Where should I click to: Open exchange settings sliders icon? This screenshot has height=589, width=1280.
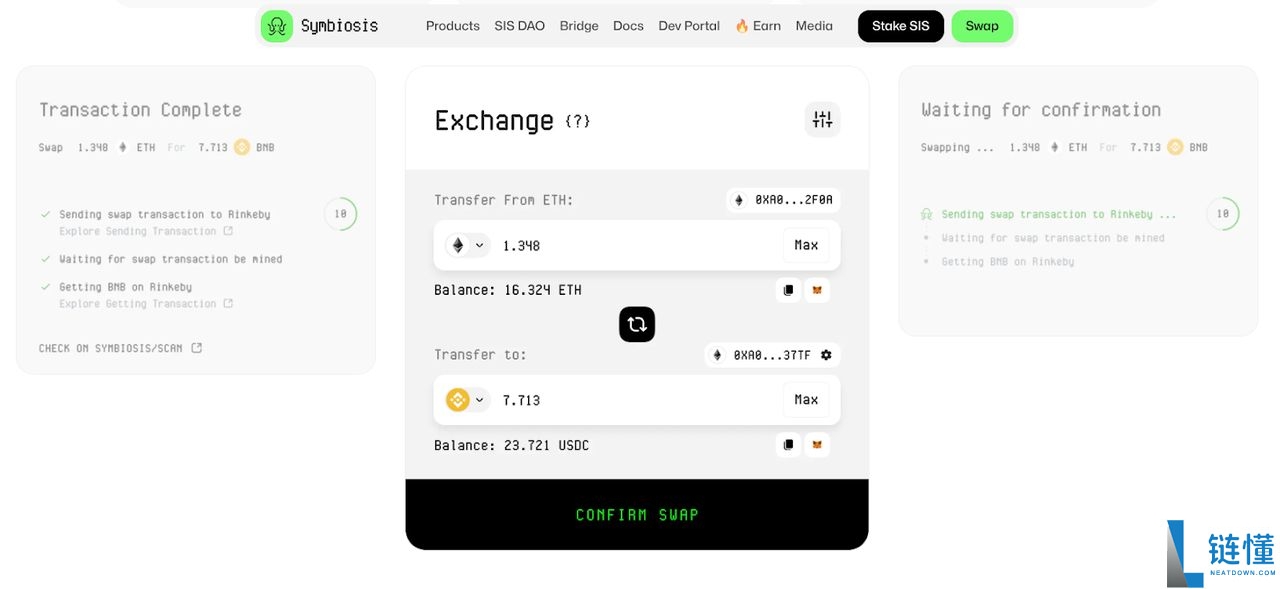pyautogui.click(x=822, y=120)
